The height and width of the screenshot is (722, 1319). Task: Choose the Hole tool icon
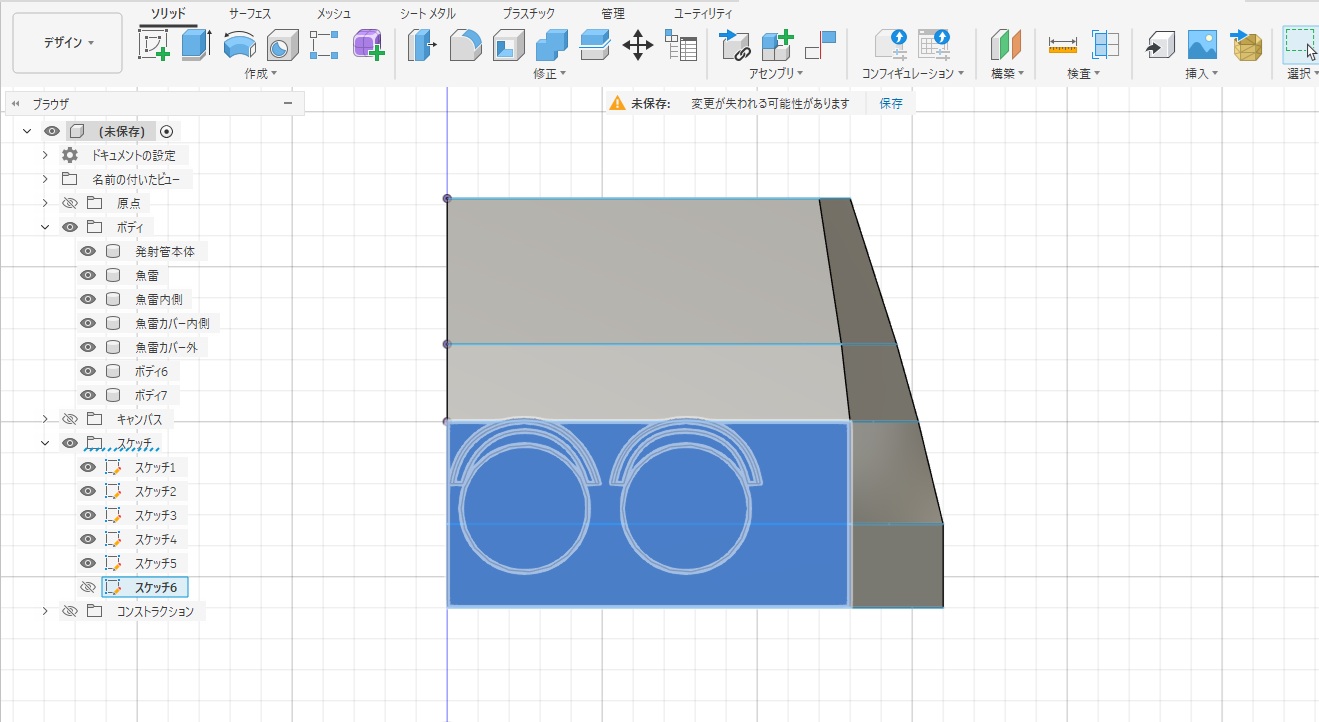coord(282,45)
